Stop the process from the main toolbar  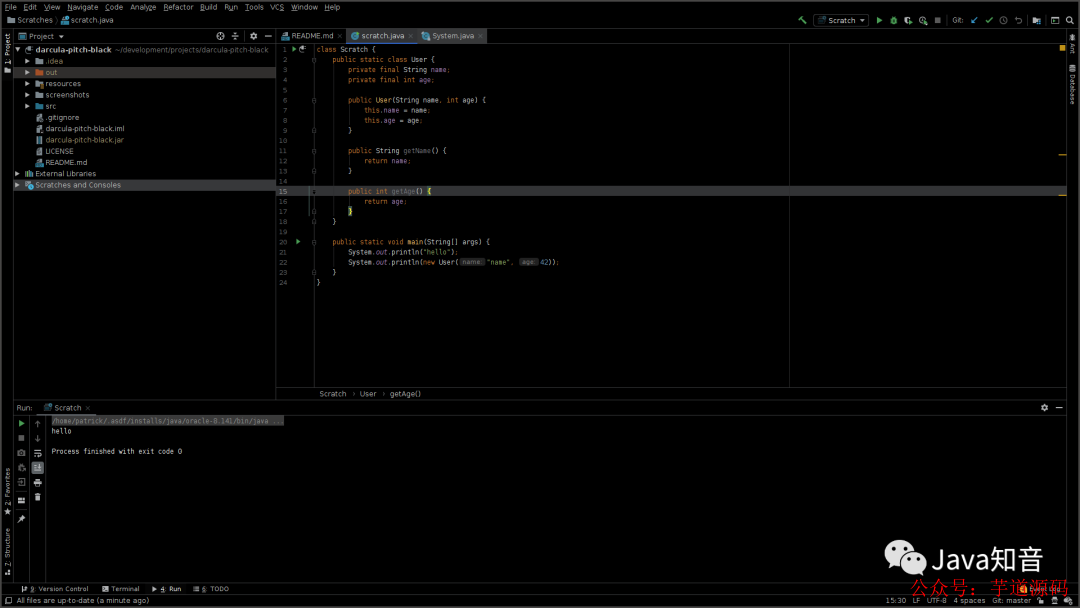click(937, 21)
